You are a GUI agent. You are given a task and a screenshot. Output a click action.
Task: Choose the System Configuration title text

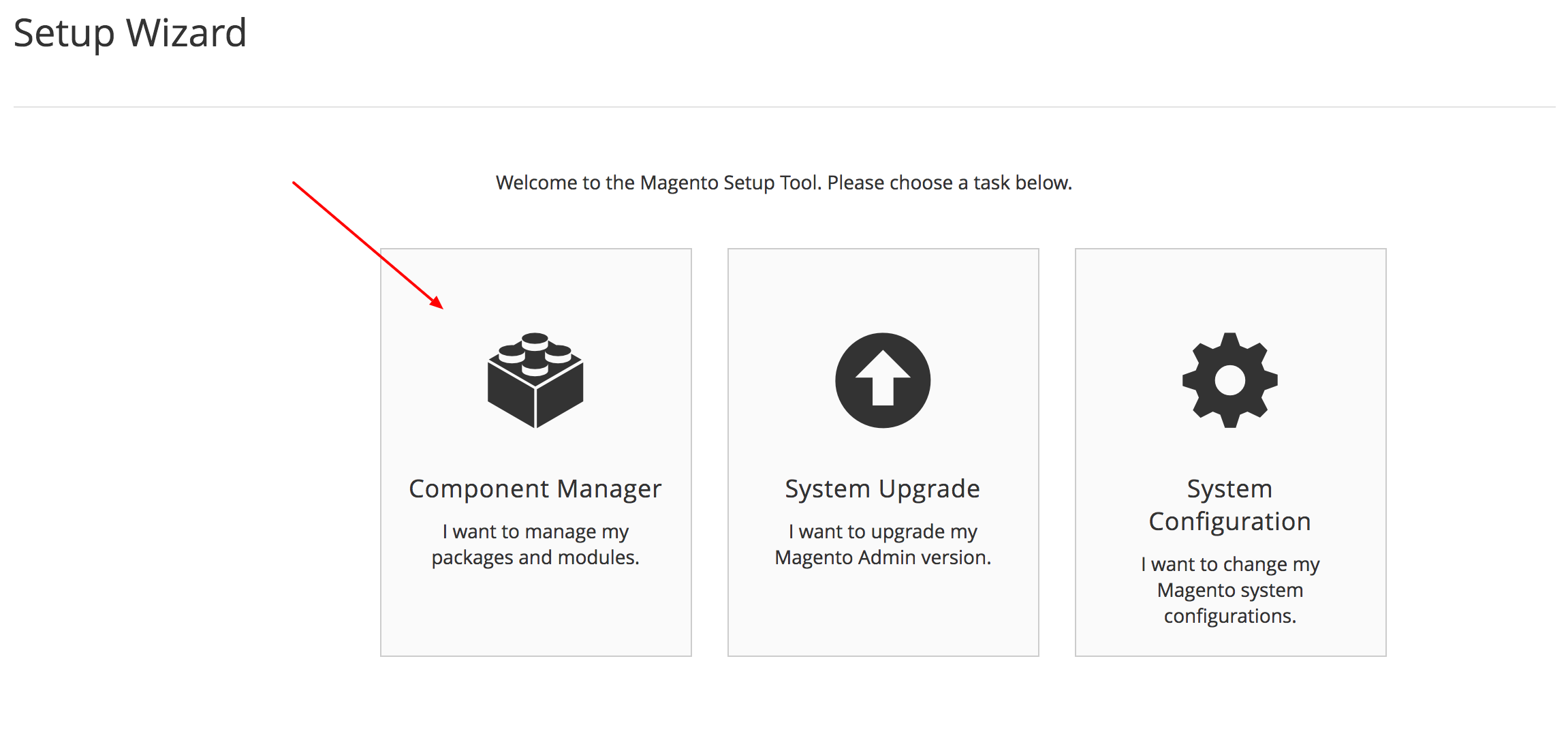coord(1230,505)
